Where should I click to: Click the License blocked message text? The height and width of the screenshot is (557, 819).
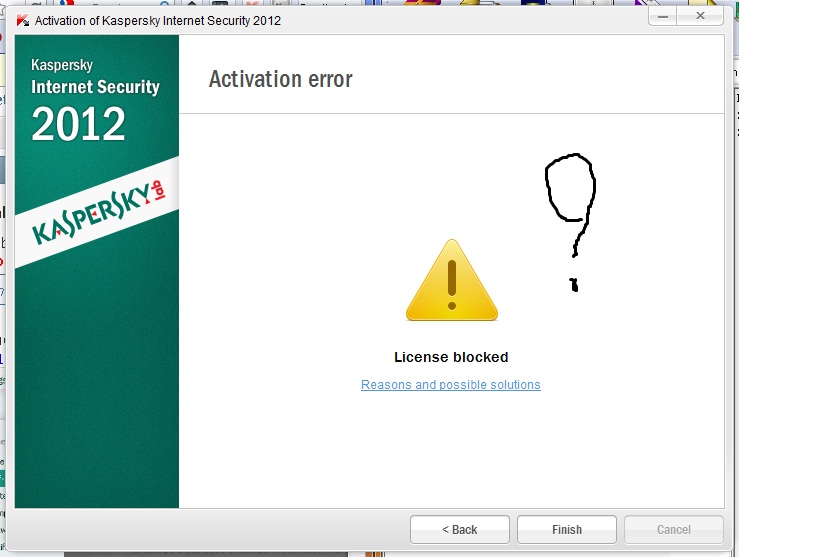pyautogui.click(x=451, y=357)
